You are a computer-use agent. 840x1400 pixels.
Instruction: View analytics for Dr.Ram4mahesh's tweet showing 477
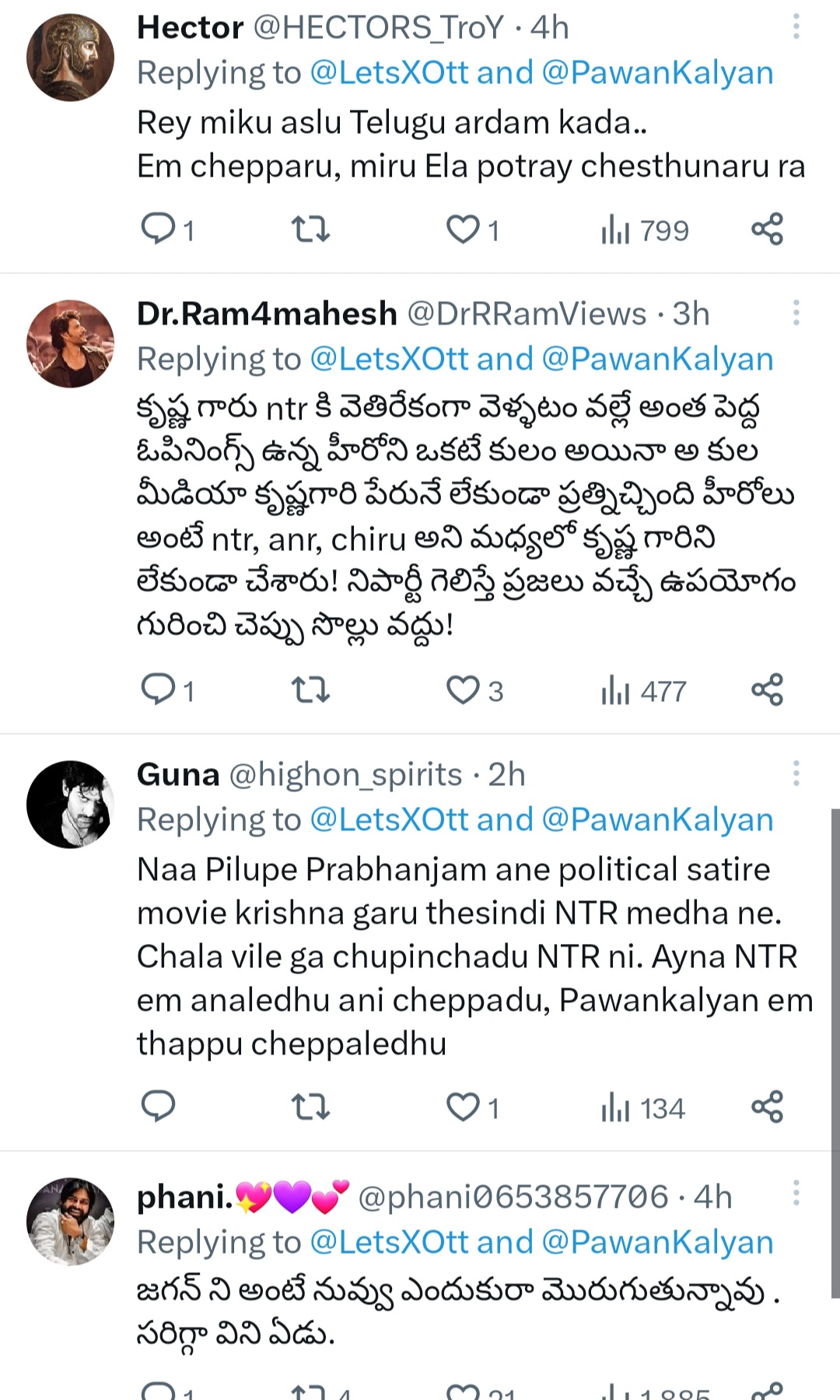[643, 690]
